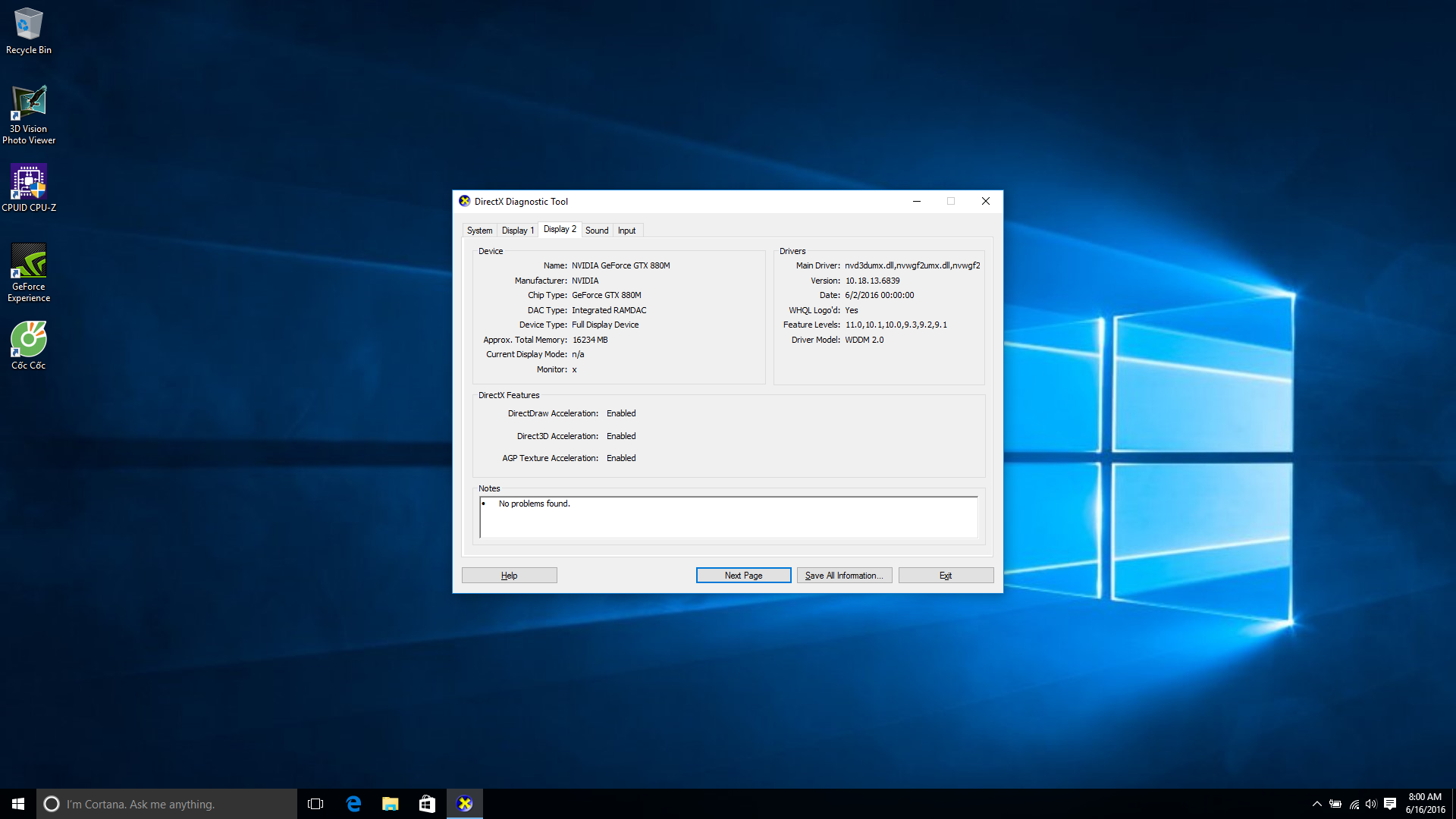Click the Next Page button
1456x819 pixels.
(743, 576)
